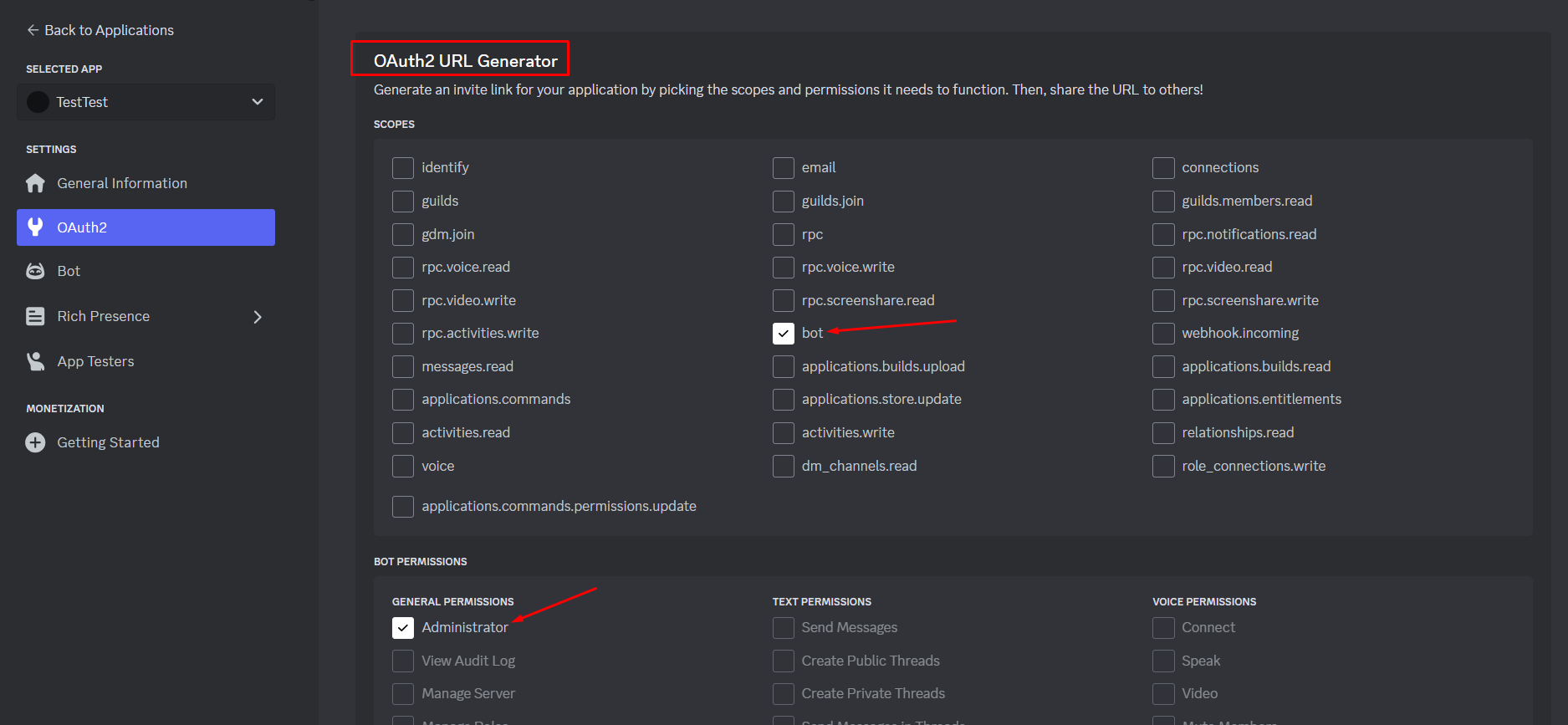Click the App Testers person icon
The image size is (1568, 725).
pyautogui.click(x=35, y=361)
